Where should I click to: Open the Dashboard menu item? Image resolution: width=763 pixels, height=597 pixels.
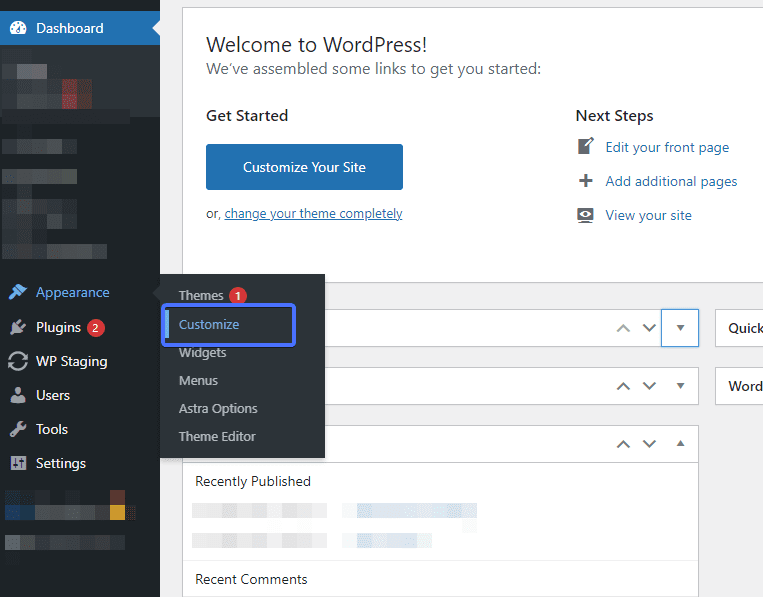click(x=80, y=28)
